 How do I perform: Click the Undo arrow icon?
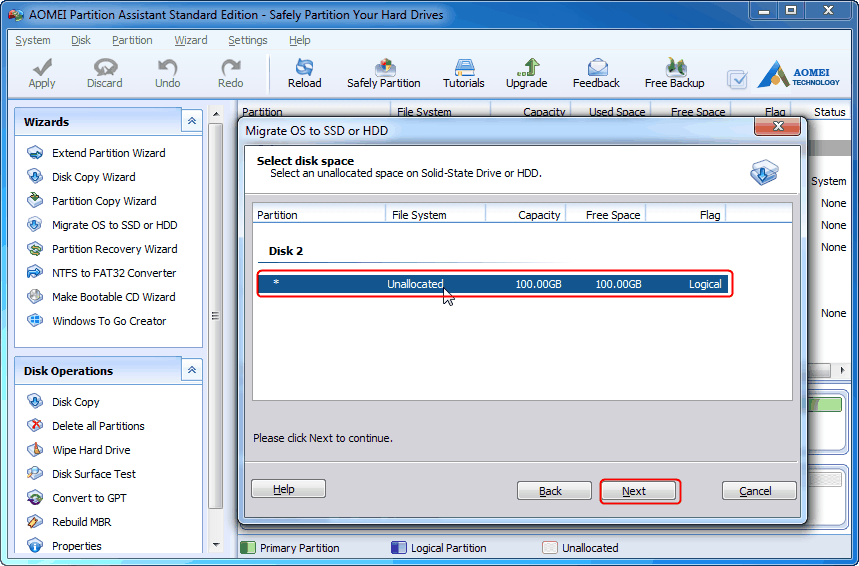[x=168, y=67]
